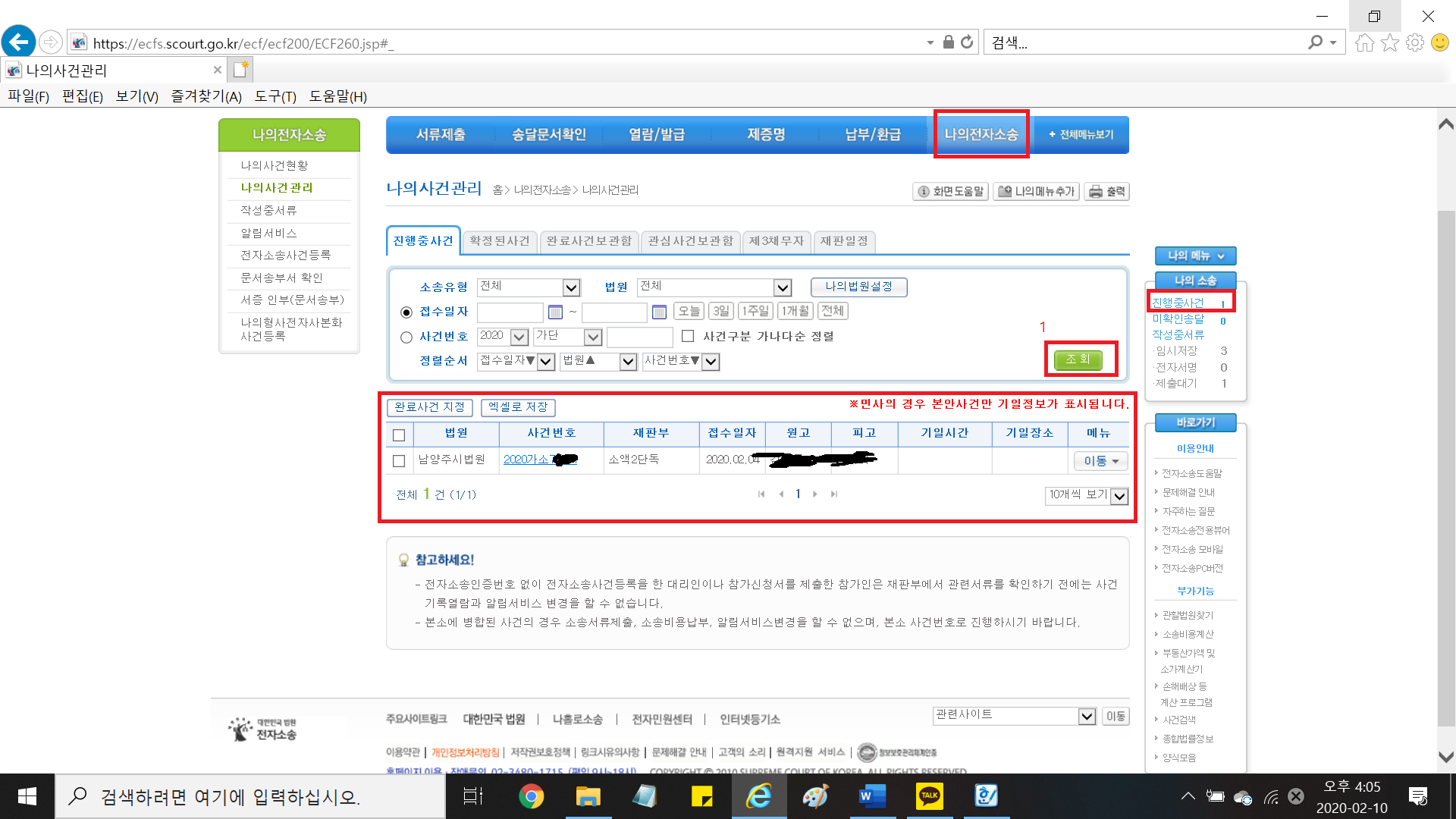
Task: Click the start date calendar icon
Action: click(x=555, y=312)
